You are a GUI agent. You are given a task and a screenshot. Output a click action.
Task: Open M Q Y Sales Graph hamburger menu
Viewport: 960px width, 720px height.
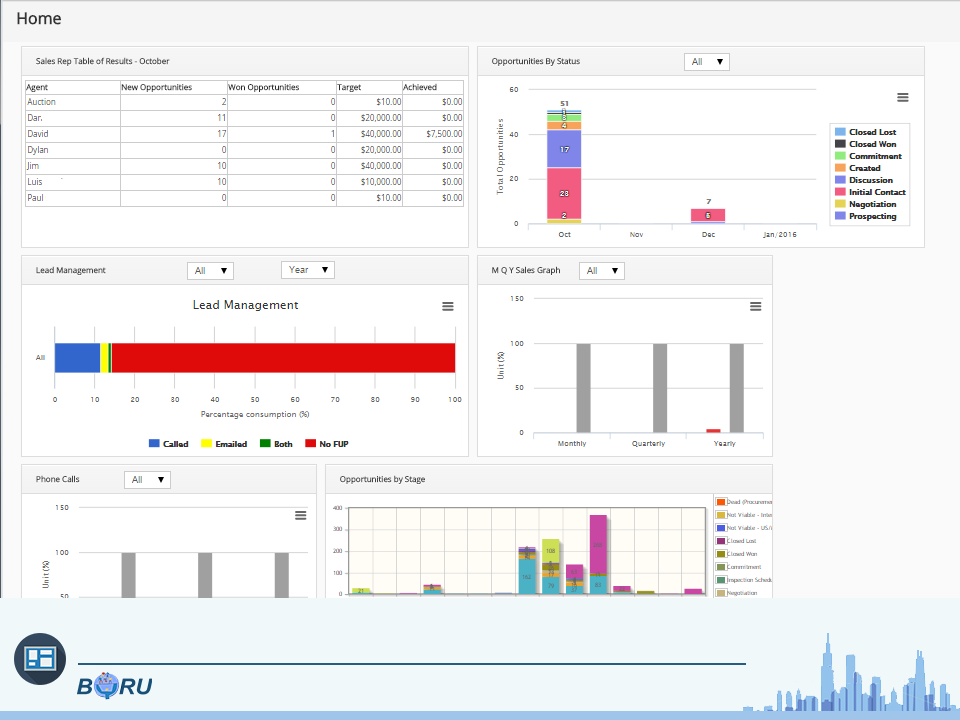(756, 306)
